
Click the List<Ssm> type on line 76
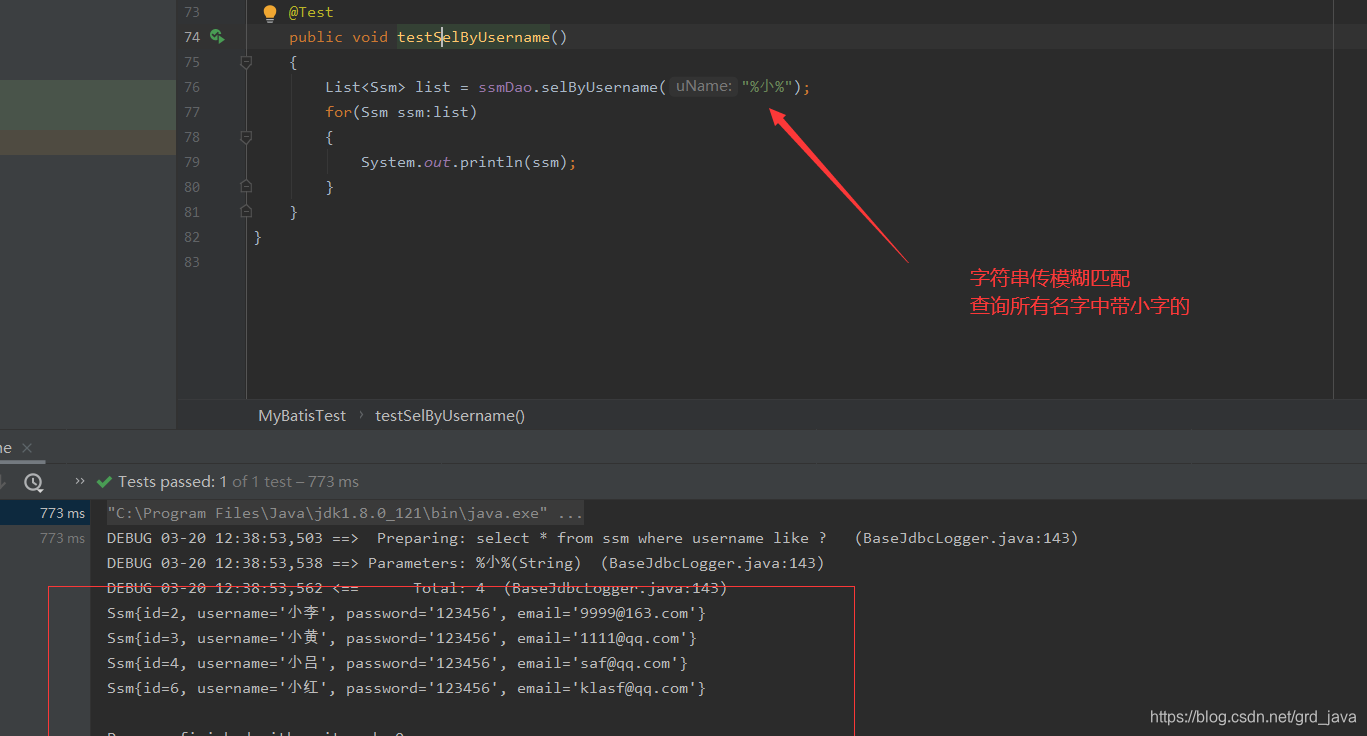coord(365,87)
